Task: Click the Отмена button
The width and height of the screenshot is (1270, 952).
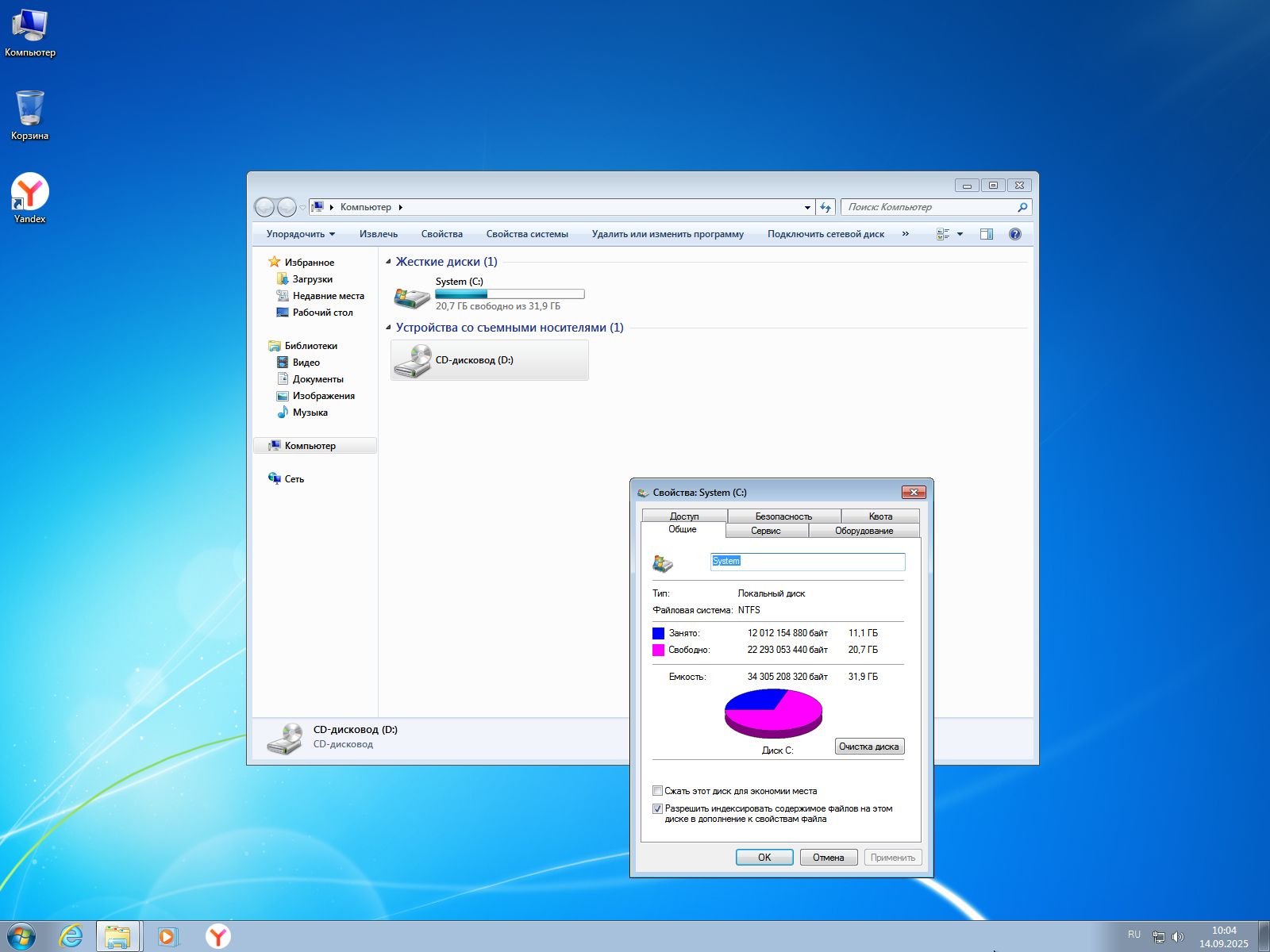Action: [829, 858]
